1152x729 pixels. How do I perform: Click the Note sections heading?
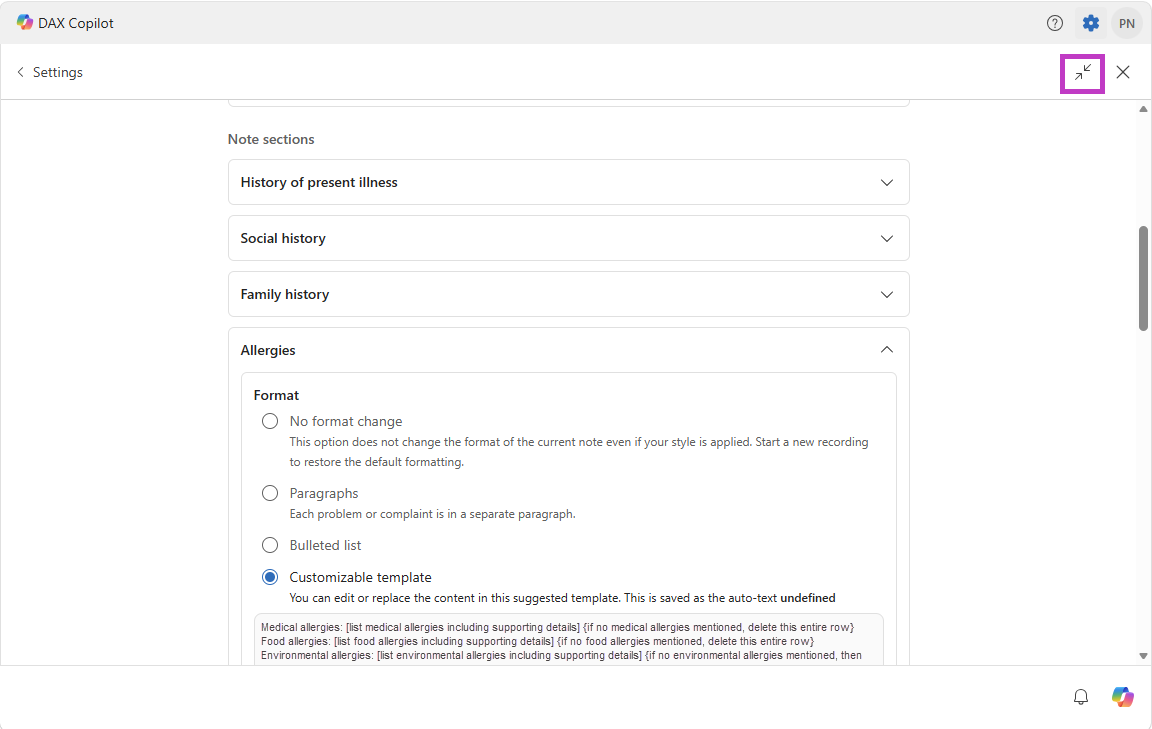tap(271, 139)
